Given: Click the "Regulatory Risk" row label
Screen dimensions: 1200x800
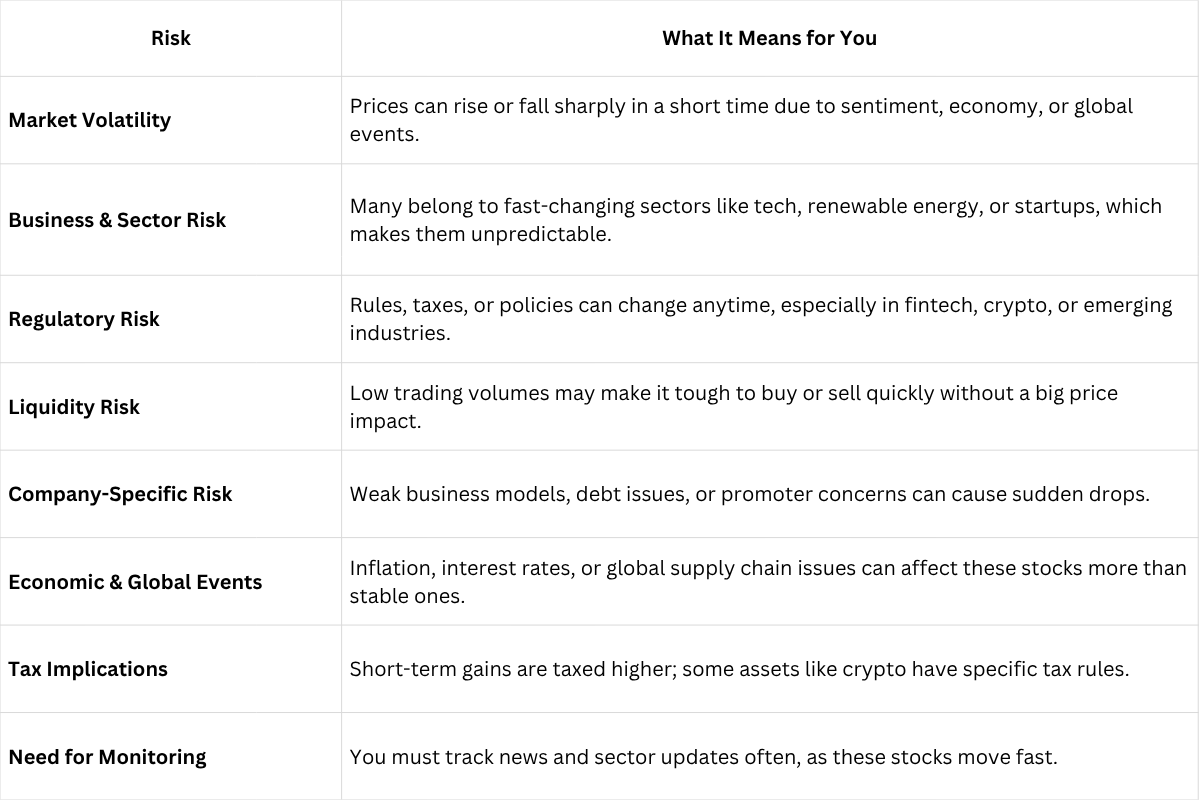Looking at the screenshot, I should click(x=84, y=319).
